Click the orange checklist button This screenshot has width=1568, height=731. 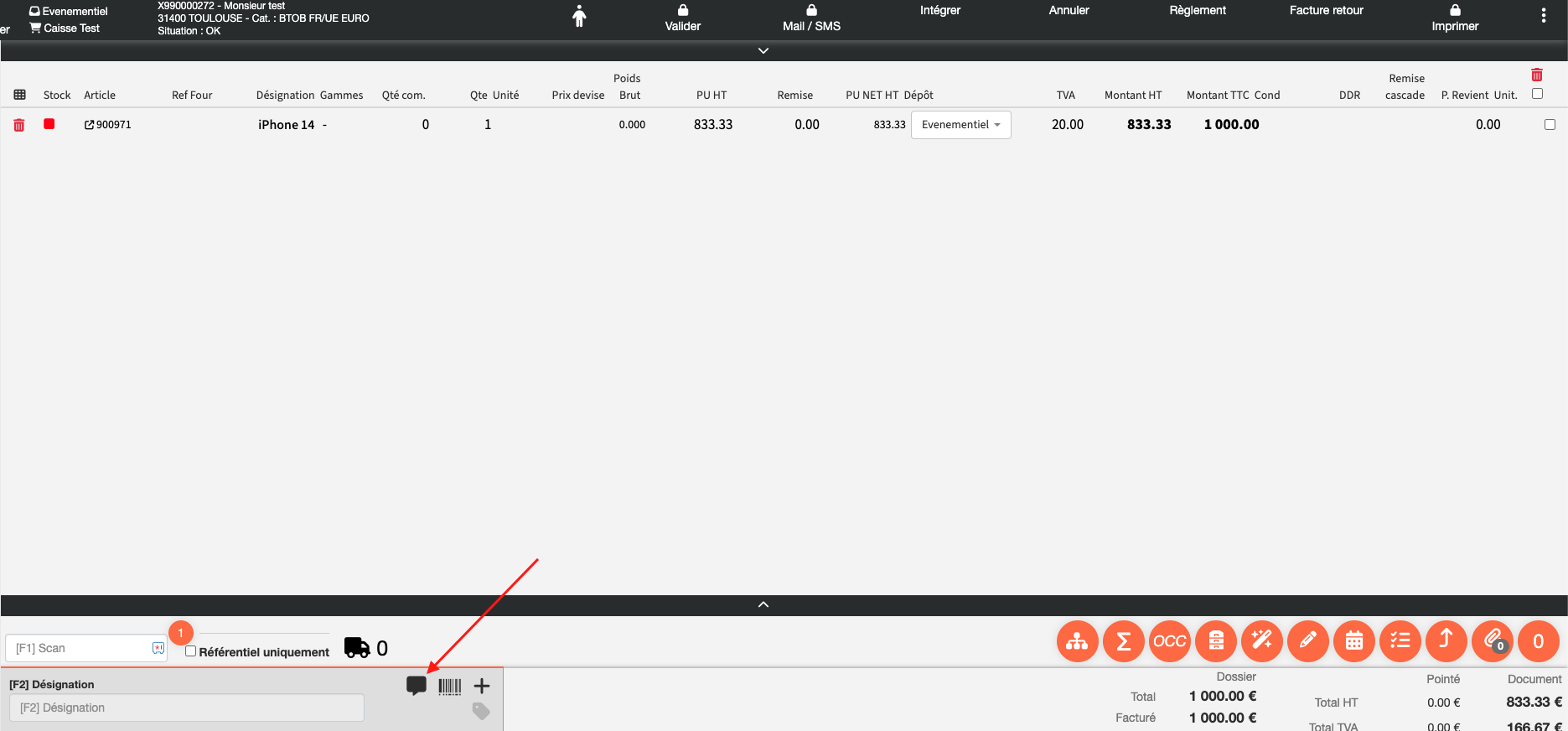pyautogui.click(x=1400, y=641)
